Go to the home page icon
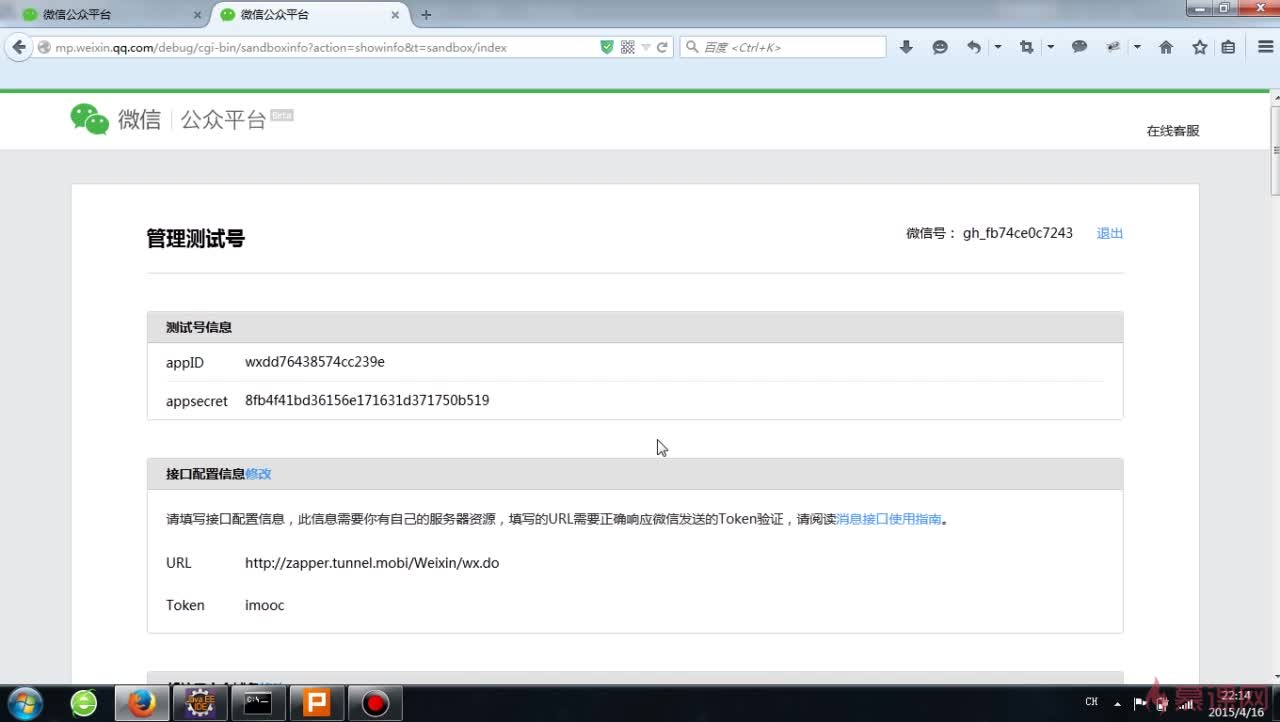 (1166, 47)
